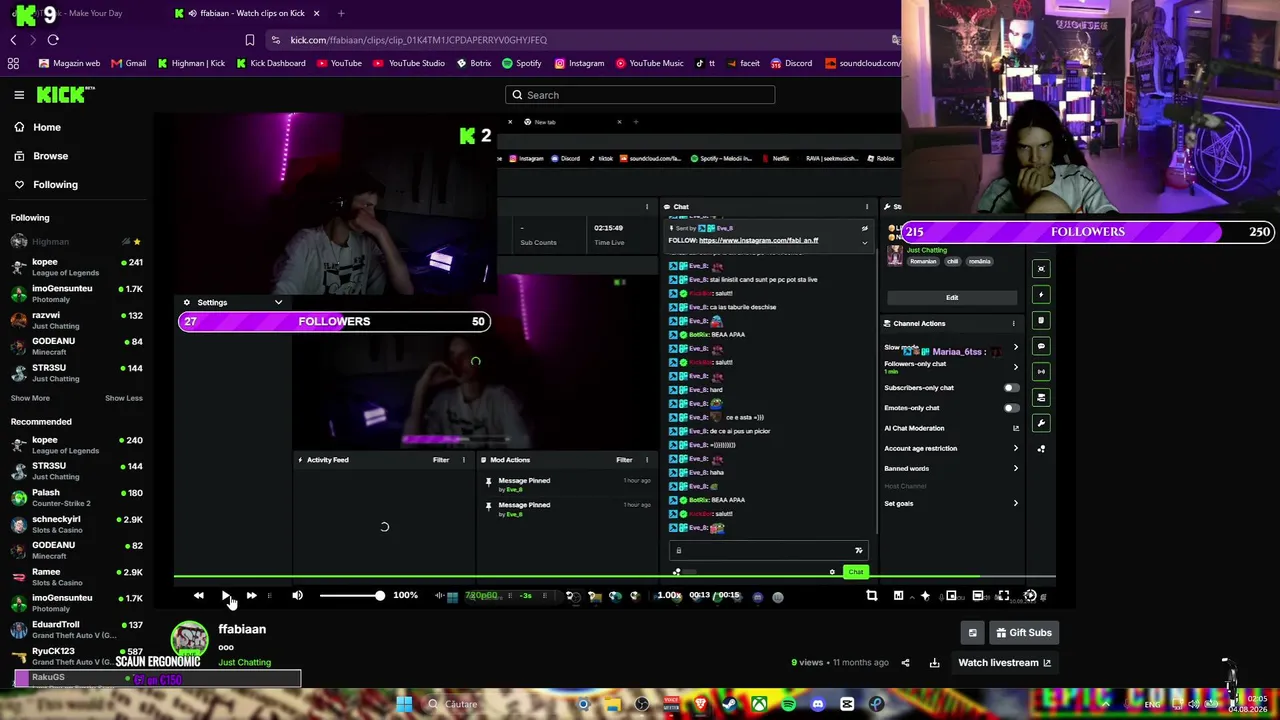This screenshot has width=1280, height=720.
Task: Click Show Less under Following
Action: 124,398
